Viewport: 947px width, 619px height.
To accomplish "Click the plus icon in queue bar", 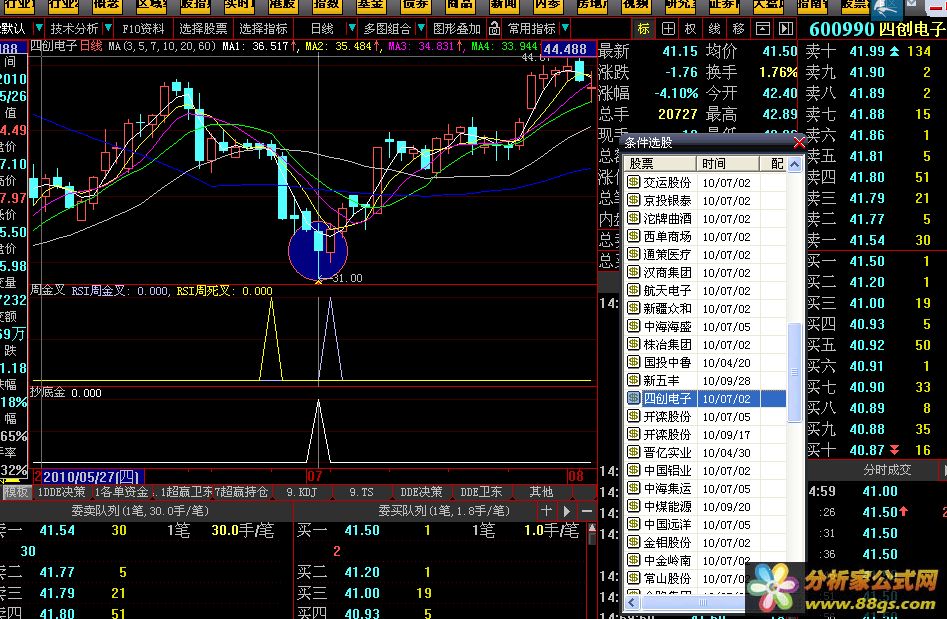I will click(546, 511).
